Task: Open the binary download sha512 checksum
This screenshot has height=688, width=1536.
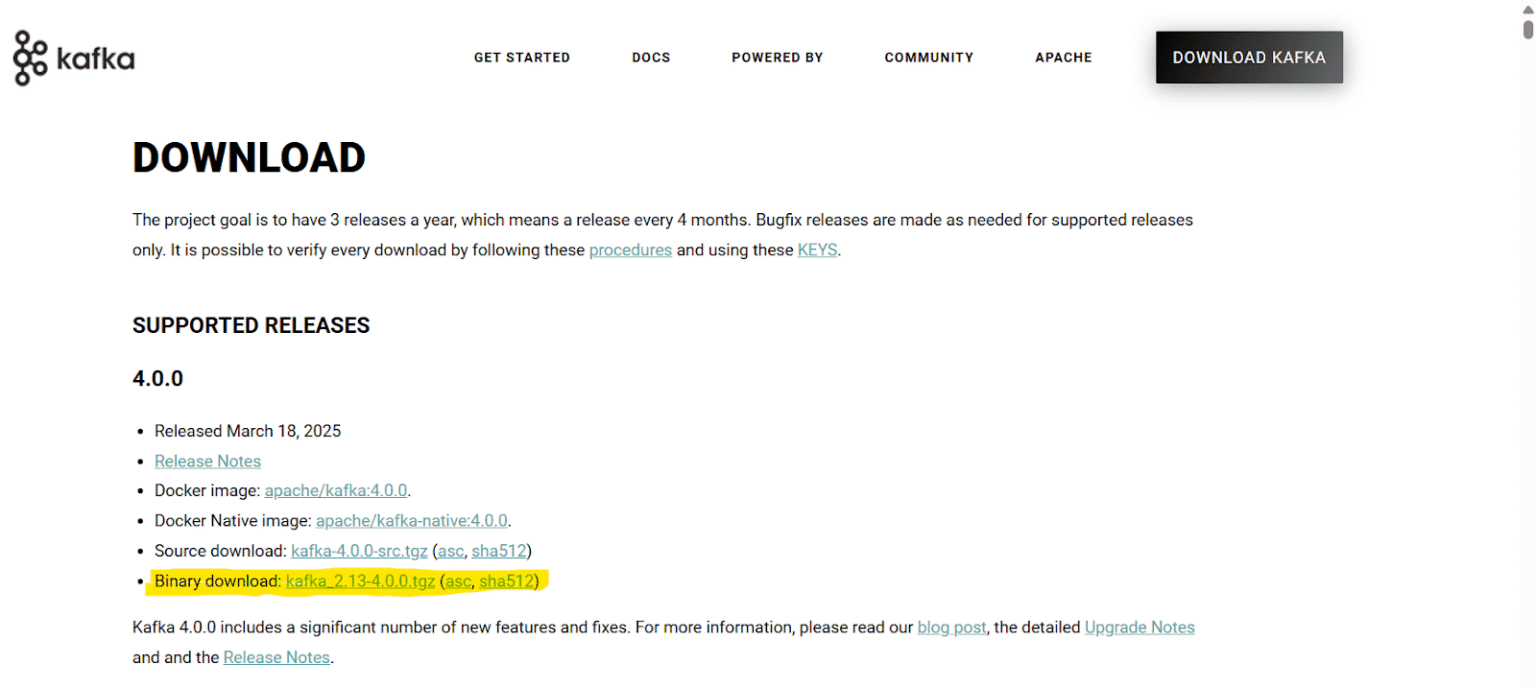Action: click(506, 581)
